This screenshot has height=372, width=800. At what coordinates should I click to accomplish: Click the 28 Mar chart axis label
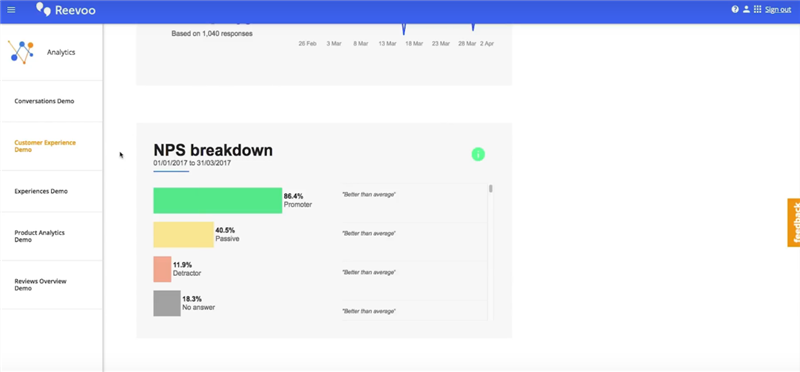tap(467, 44)
